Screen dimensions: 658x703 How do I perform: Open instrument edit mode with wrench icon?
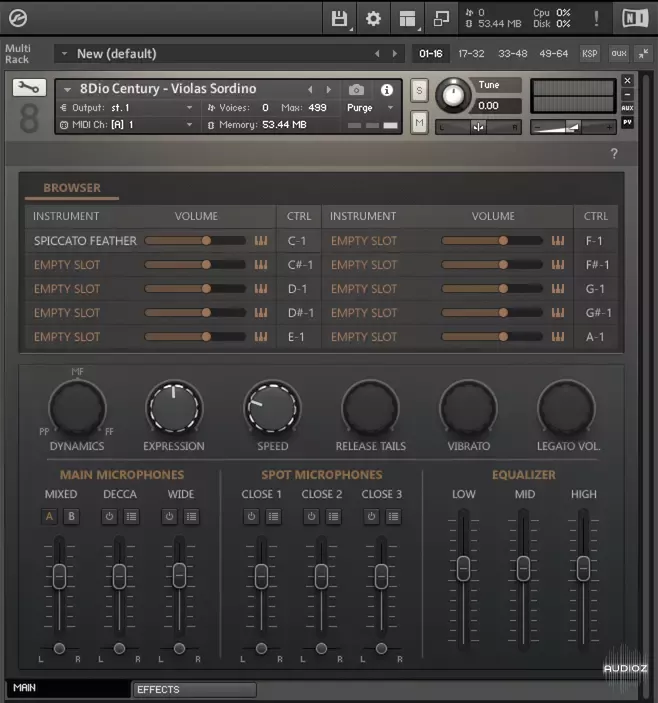click(29, 87)
